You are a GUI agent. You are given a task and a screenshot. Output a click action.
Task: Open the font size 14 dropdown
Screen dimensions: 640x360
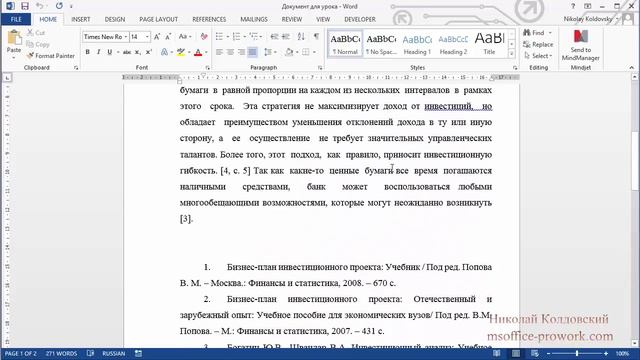click(147, 37)
